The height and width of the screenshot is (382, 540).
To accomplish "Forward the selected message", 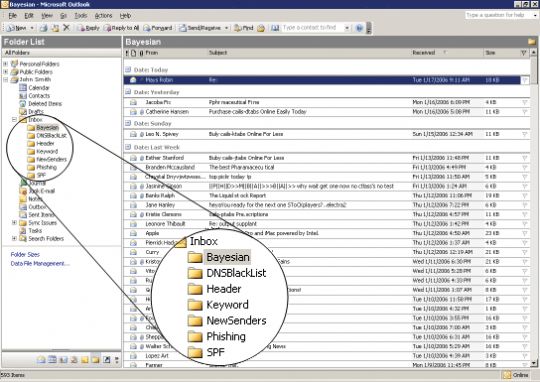I will tap(158, 28).
